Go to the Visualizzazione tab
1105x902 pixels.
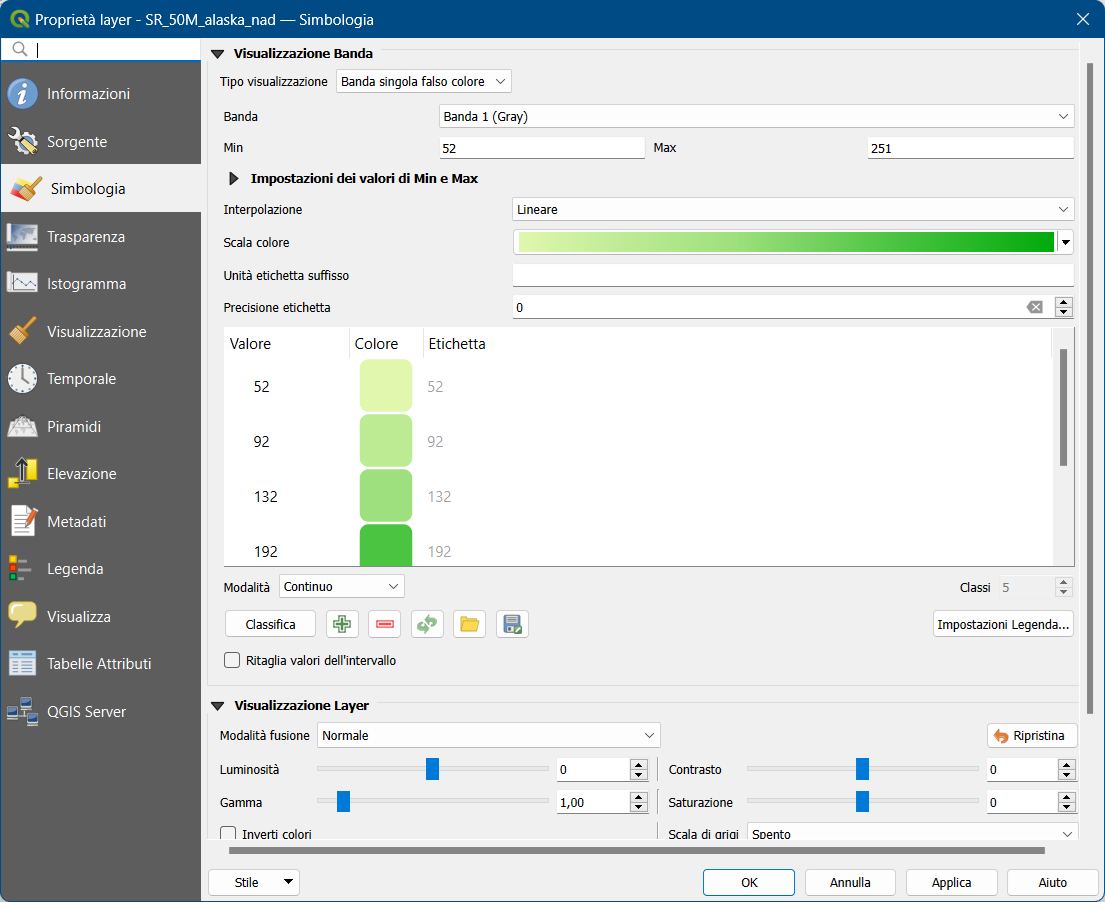[x=101, y=332]
